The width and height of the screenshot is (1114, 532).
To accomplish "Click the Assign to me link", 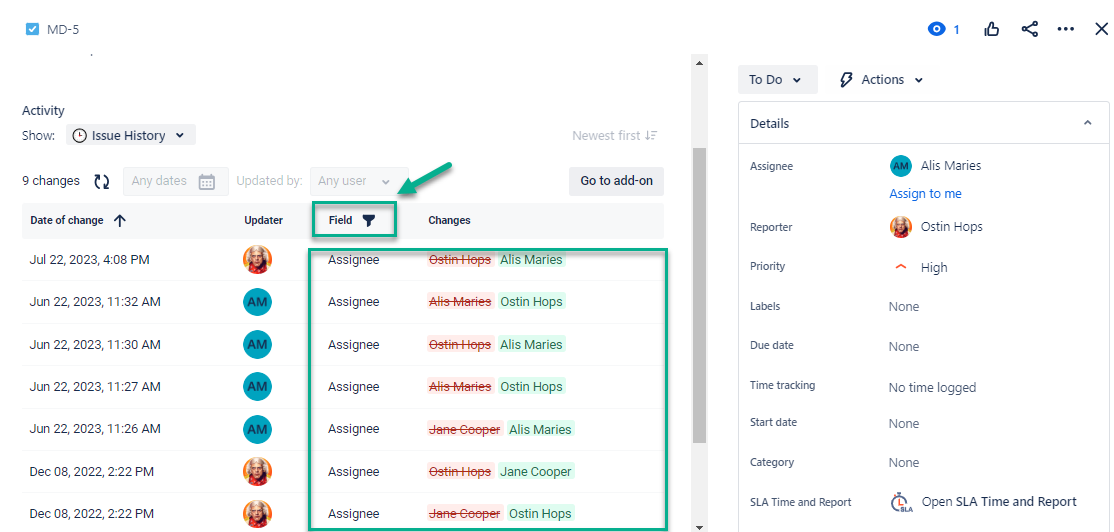I will click(925, 194).
